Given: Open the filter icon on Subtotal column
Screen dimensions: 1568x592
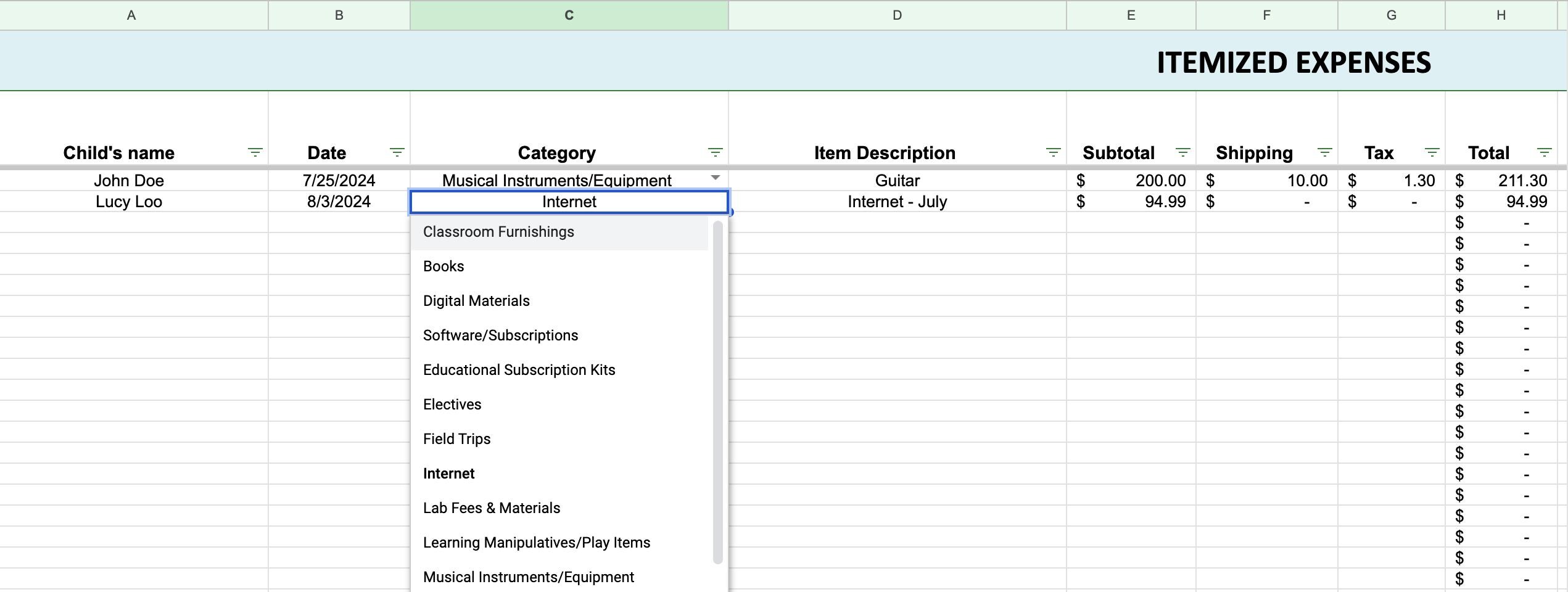Looking at the screenshot, I should pyautogui.click(x=1184, y=152).
